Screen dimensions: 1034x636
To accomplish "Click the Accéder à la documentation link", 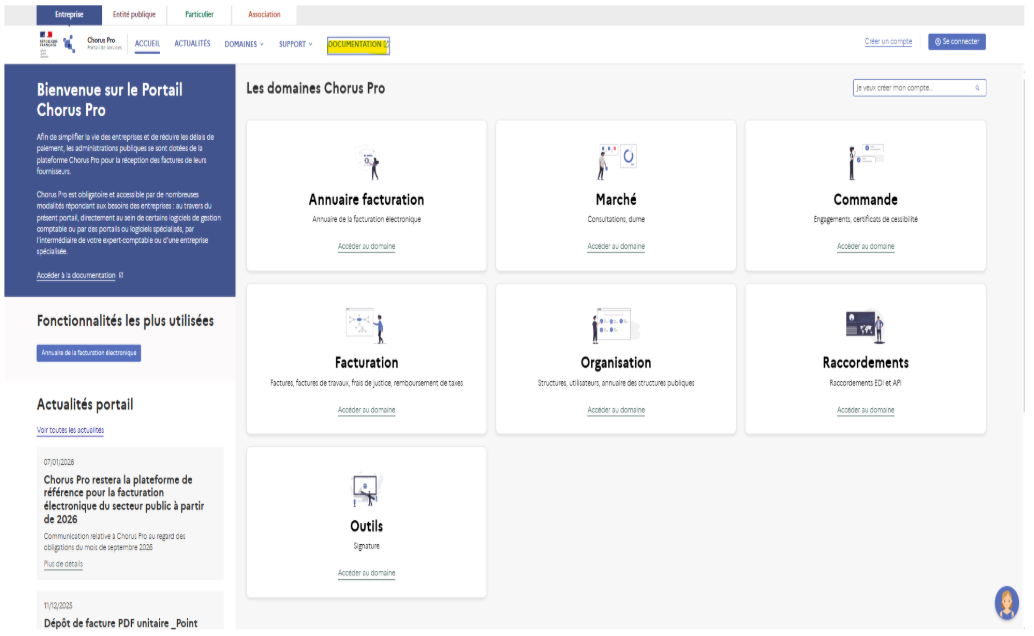I will (x=76, y=275).
